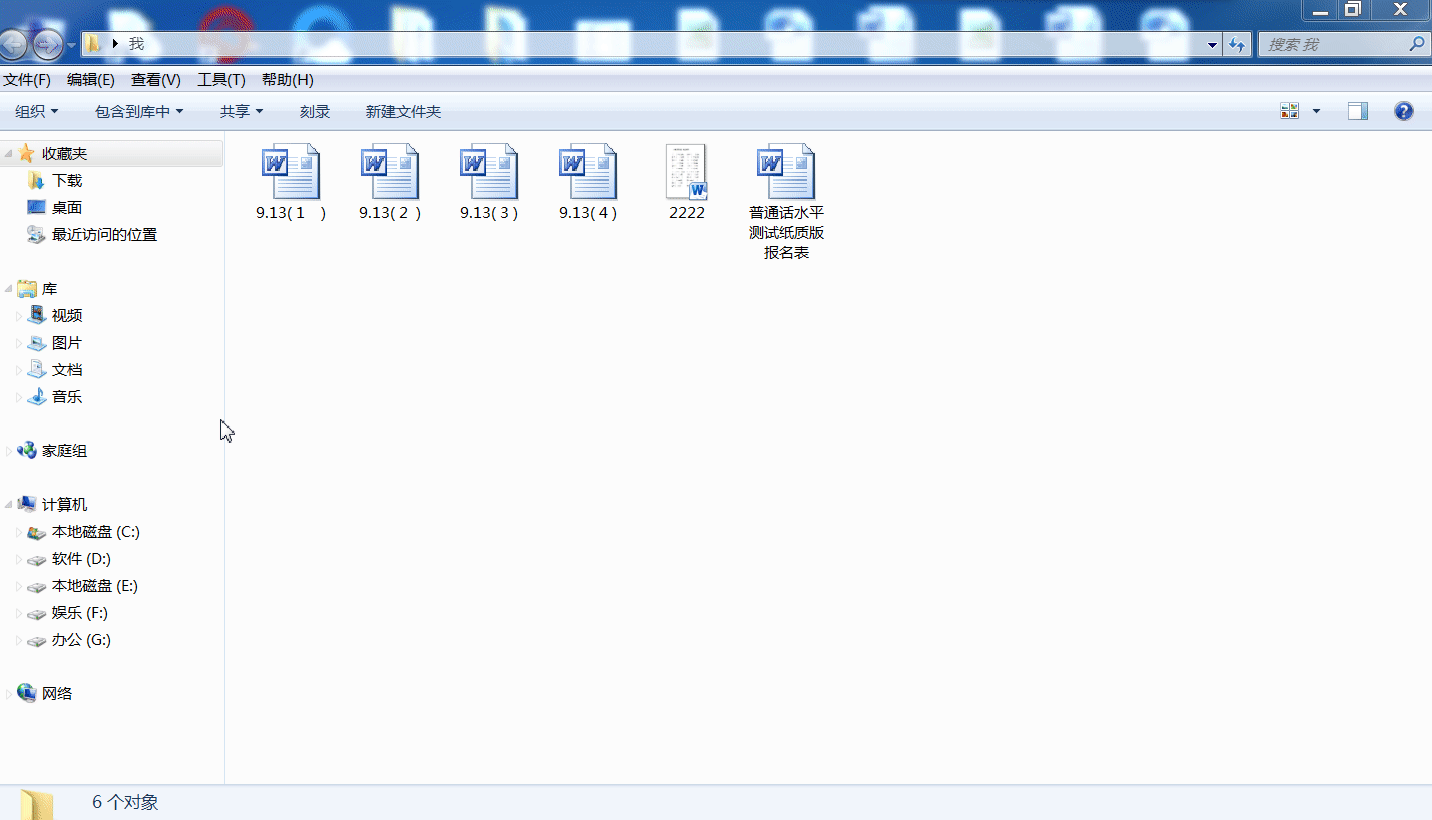Screen dimensions: 1432x820
Task: Click the back navigation arrow
Action: 13,44
